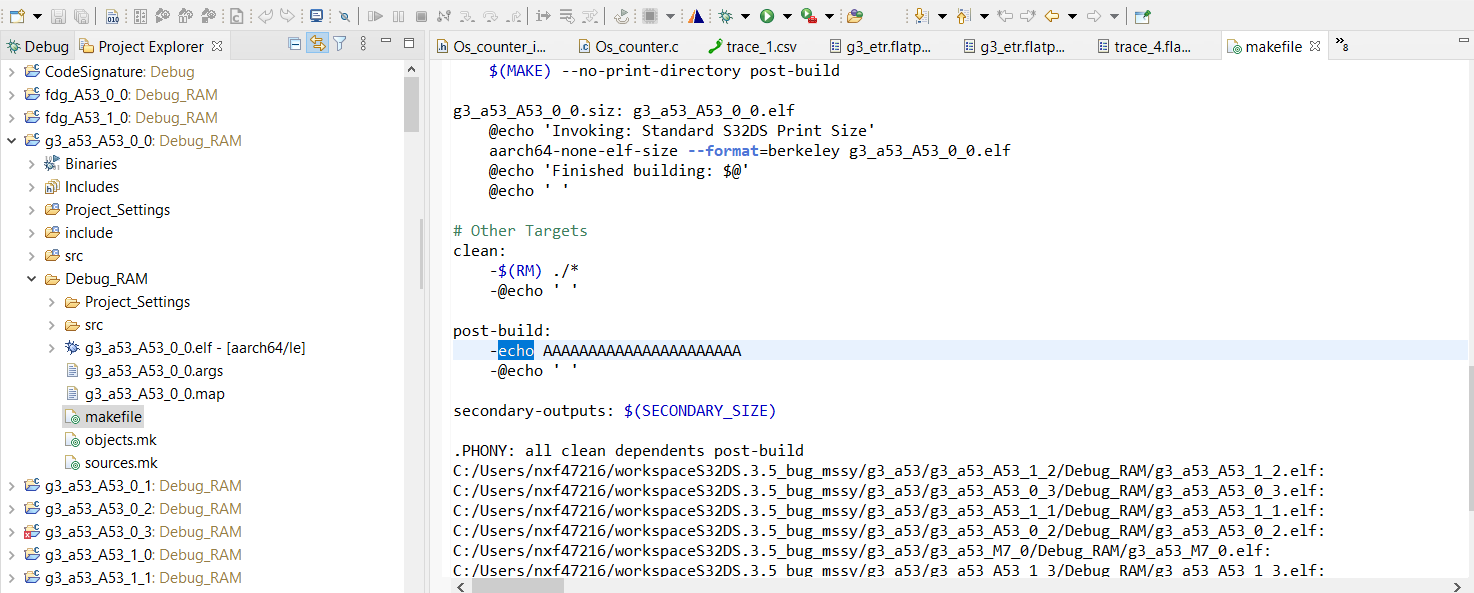The height and width of the screenshot is (593, 1474).
Task: Open the Run configurations dropdown arrow
Action: click(x=787, y=16)
